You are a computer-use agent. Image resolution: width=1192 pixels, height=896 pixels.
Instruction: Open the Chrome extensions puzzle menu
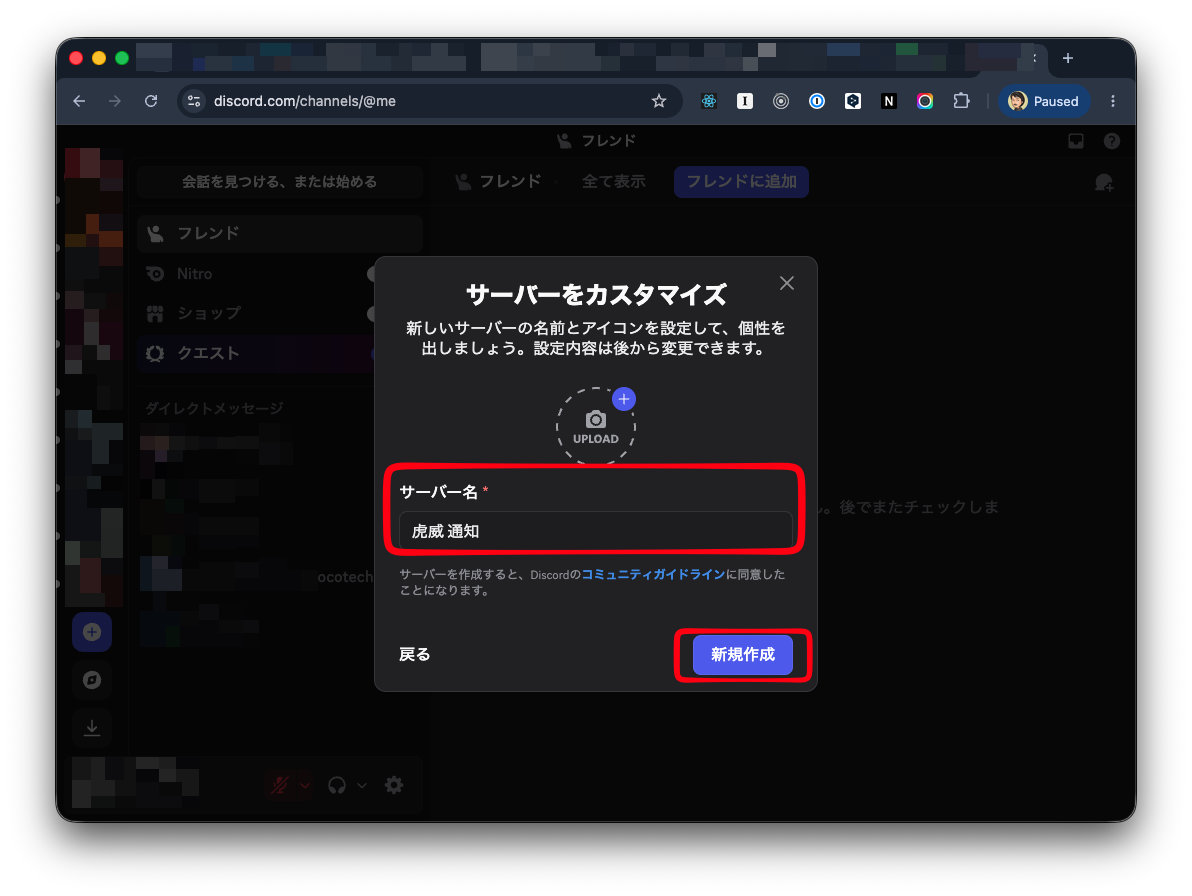pyautogui.click(x=961, y=101)
